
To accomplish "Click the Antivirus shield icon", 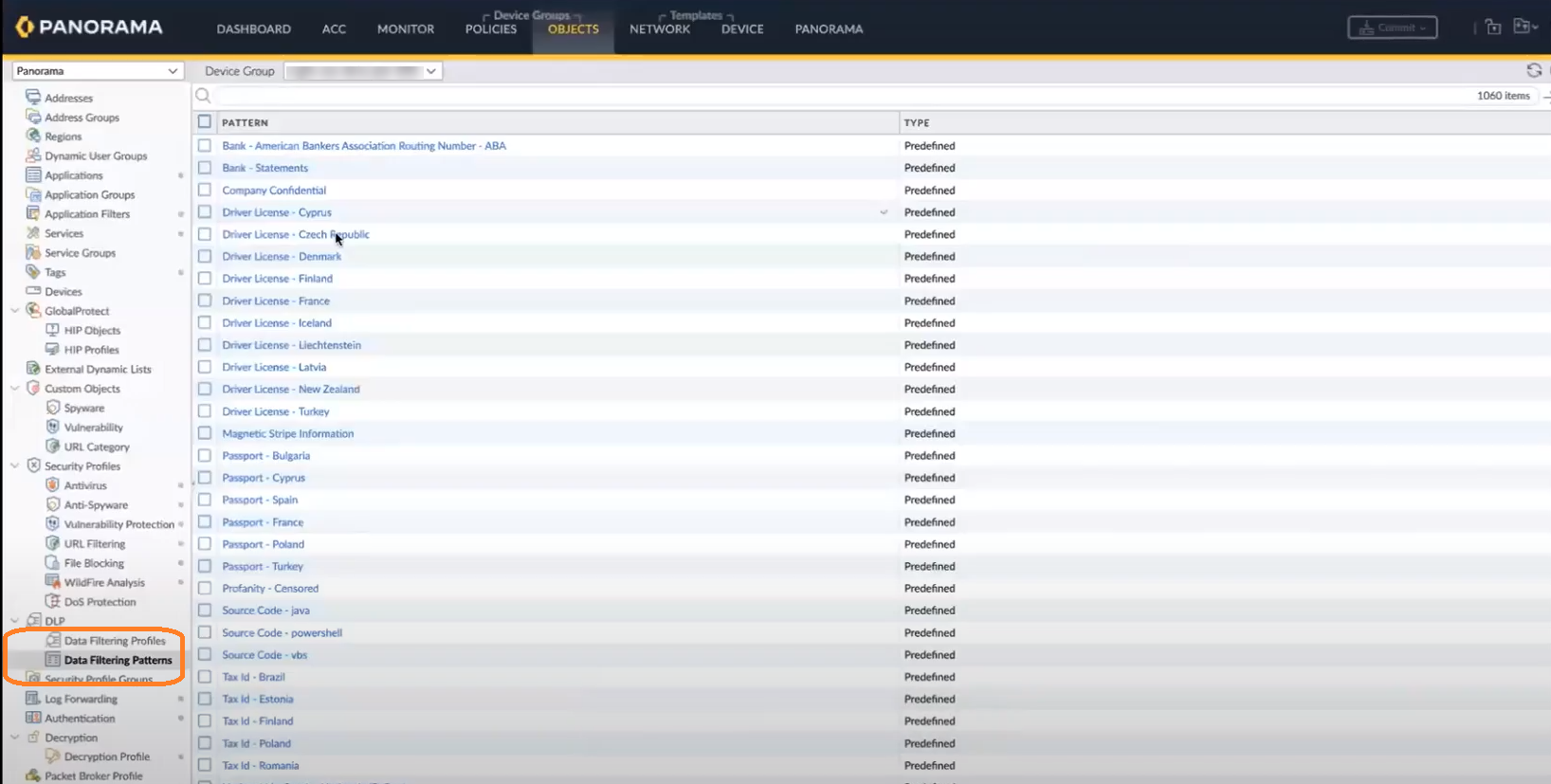I will pyautogui.click(x=53, y=484).
